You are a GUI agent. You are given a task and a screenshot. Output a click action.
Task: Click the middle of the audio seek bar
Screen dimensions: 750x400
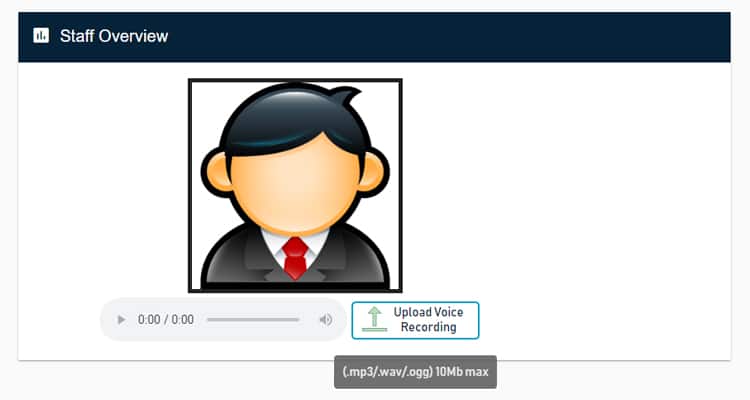(253, 320)
